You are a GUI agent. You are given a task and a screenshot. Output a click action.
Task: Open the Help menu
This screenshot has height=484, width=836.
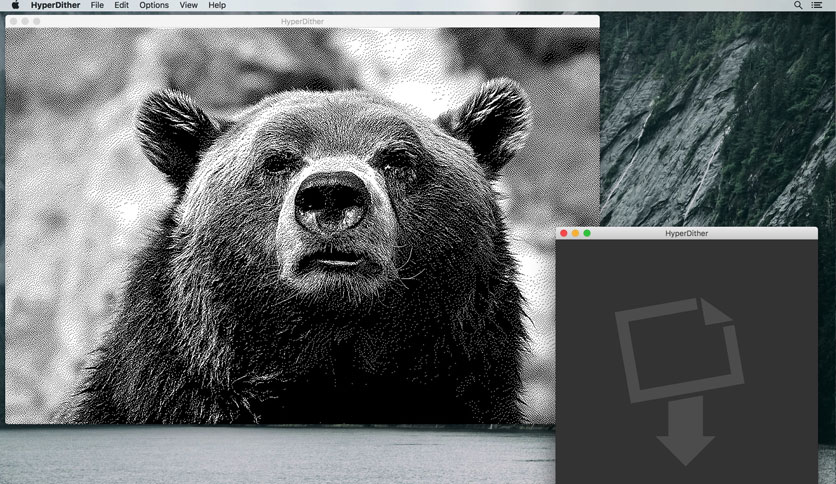point(217,5)
